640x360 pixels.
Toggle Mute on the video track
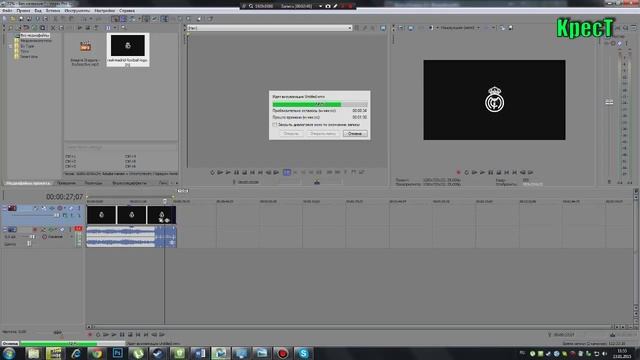pyautogui.click(x=71, y=208)
